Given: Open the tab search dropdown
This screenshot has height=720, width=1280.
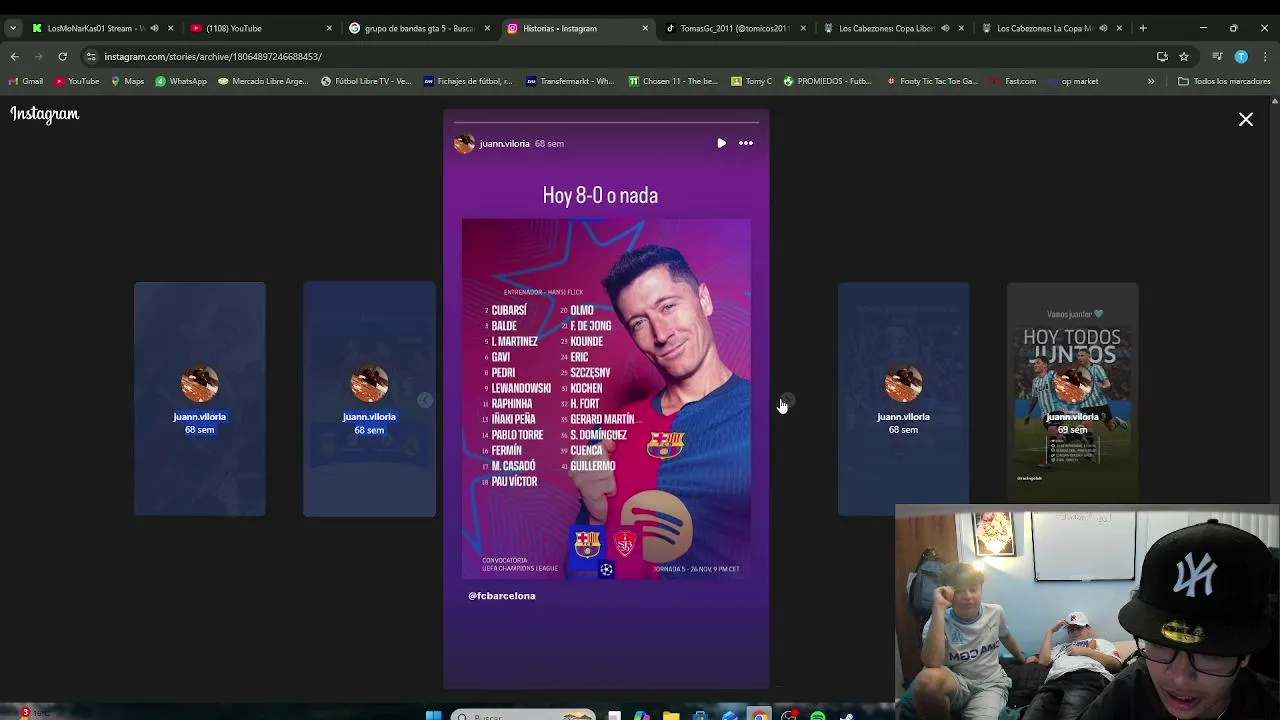Looking at the screenshot, I should click(12, 28).
